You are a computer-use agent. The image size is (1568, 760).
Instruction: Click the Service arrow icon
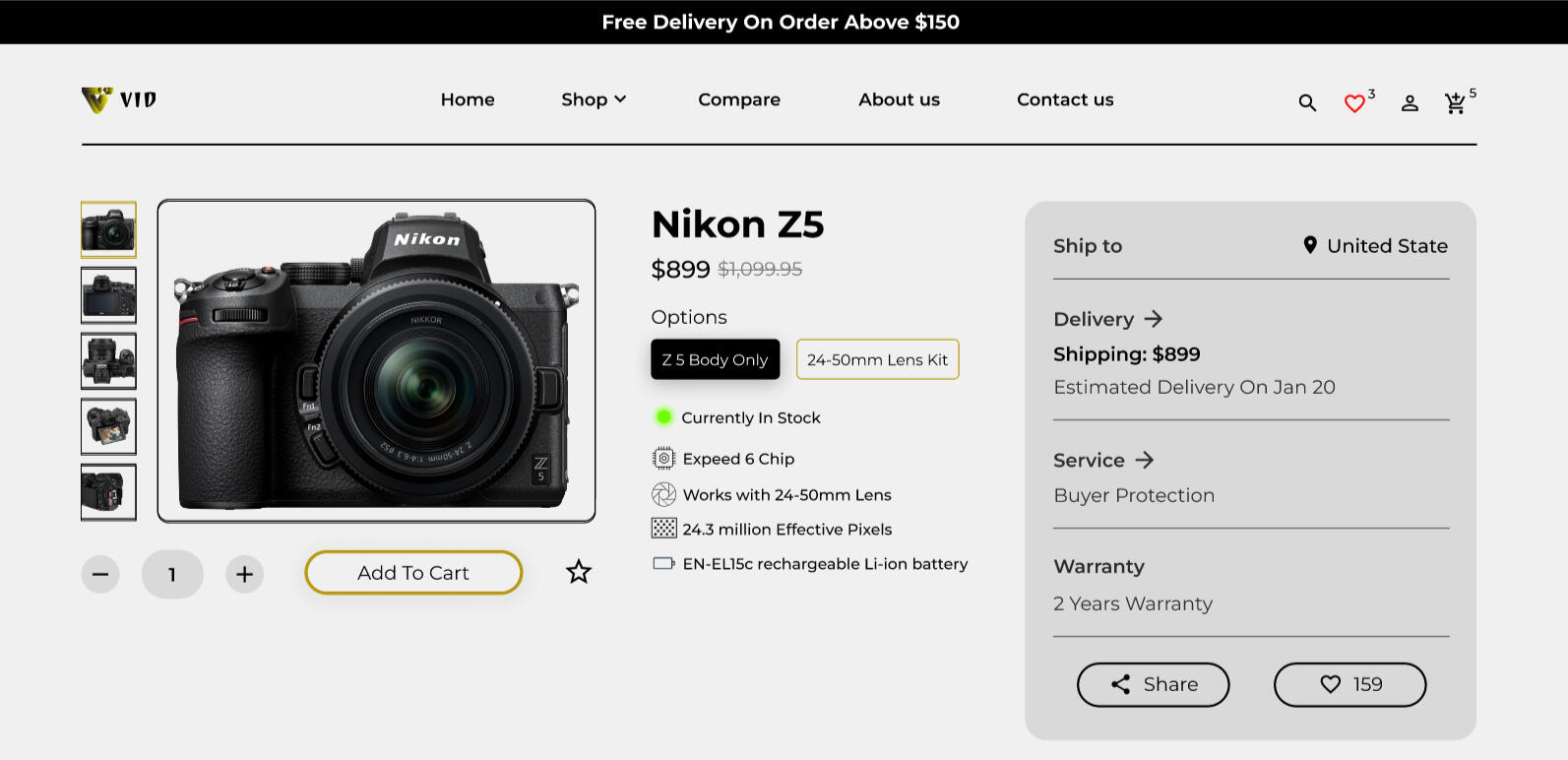tap(1145, 460)
